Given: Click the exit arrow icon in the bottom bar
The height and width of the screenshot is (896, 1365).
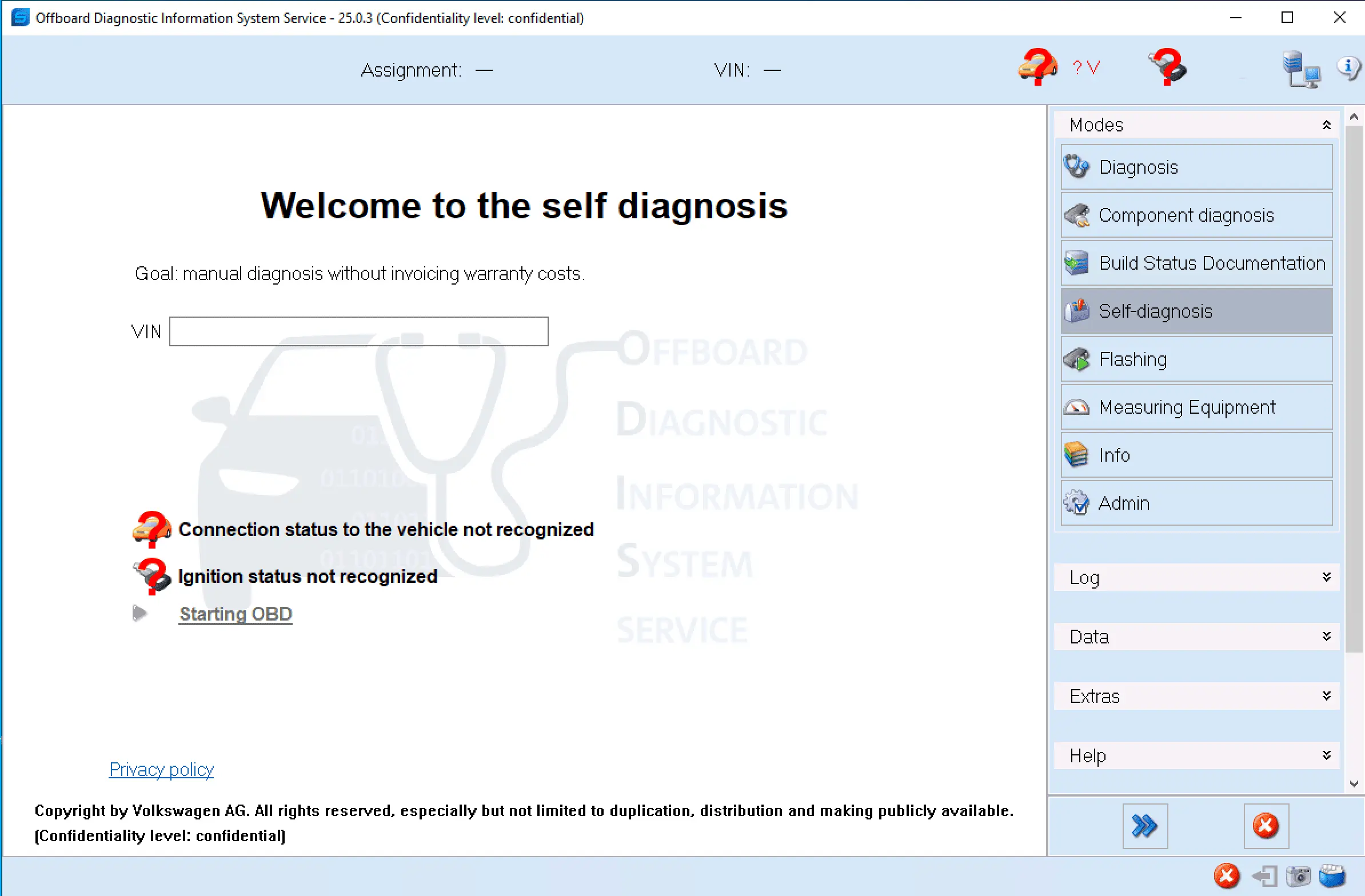Looking at the screenshot, I should click(x=1263, y=876).
